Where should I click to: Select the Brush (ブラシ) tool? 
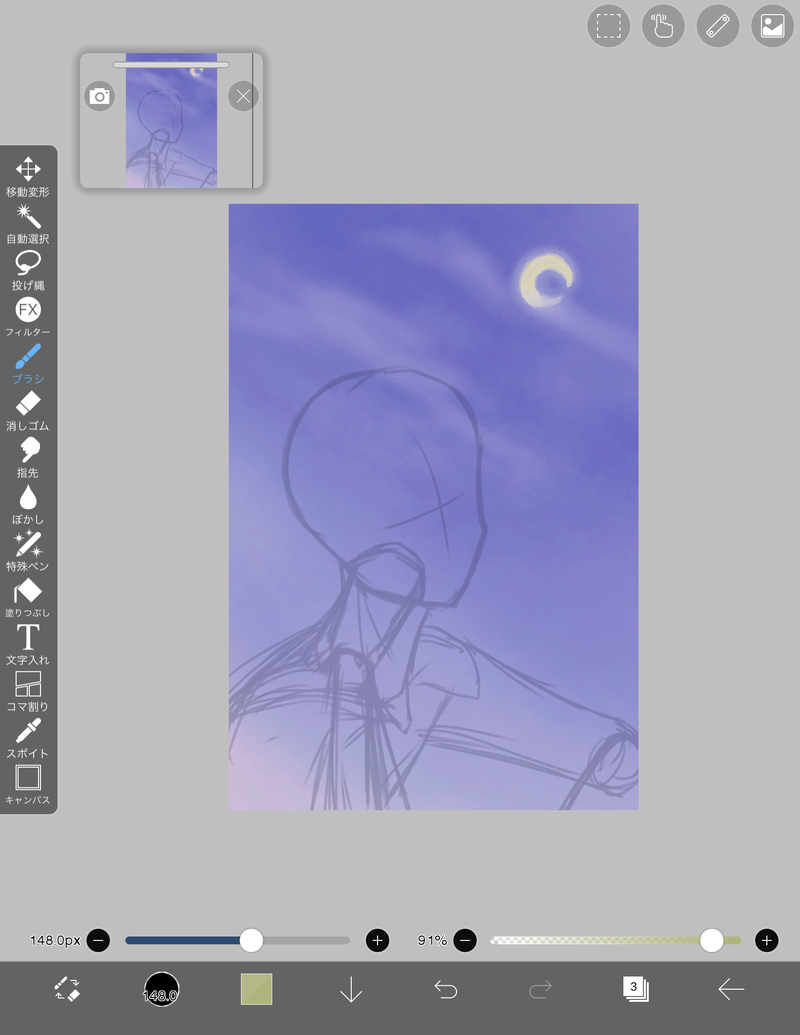coord(28,364)
